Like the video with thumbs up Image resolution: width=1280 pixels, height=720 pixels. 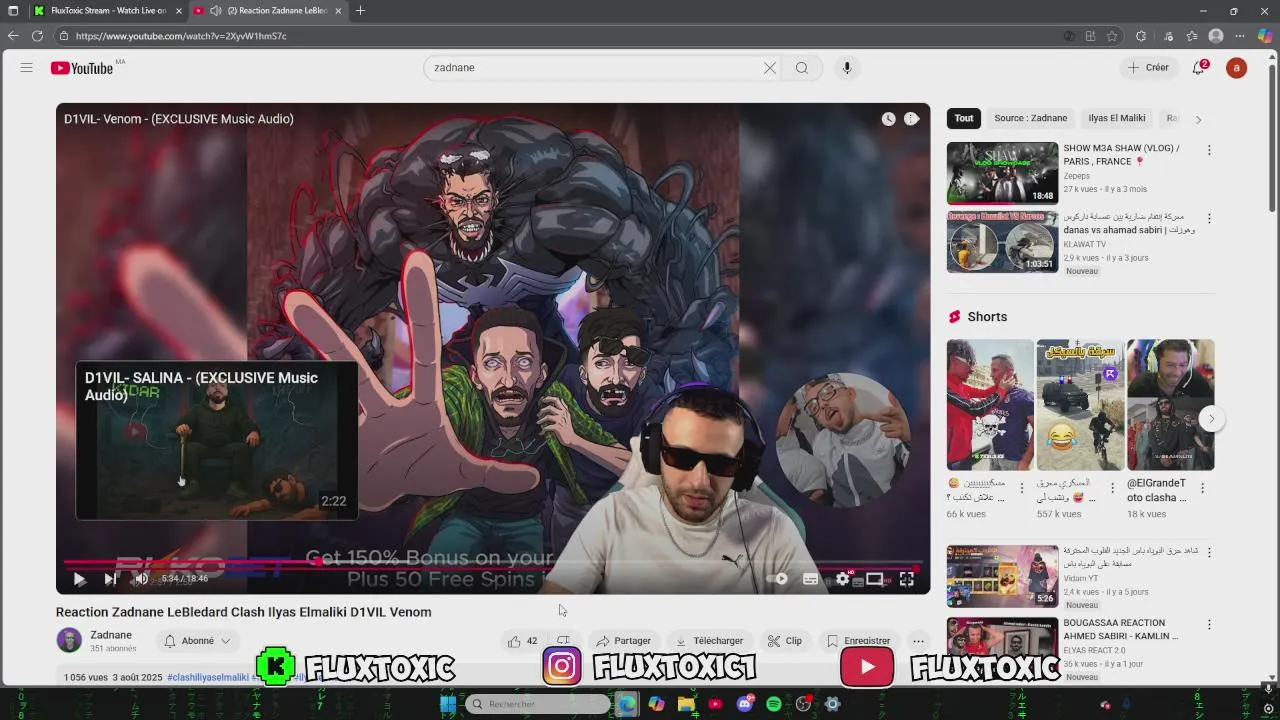[522, 641]
